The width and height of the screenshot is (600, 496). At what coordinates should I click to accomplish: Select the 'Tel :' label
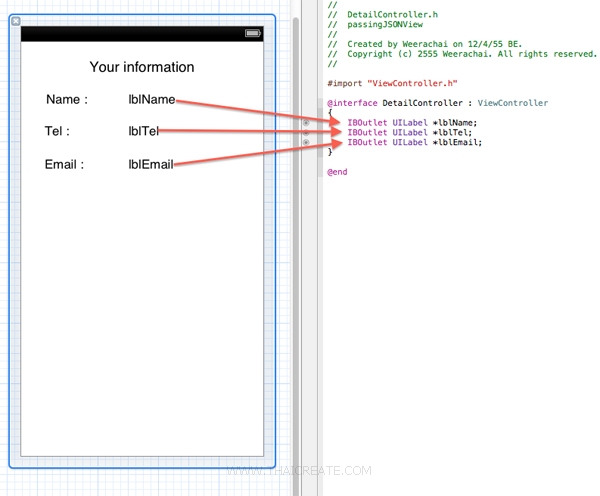click(57, 131)
